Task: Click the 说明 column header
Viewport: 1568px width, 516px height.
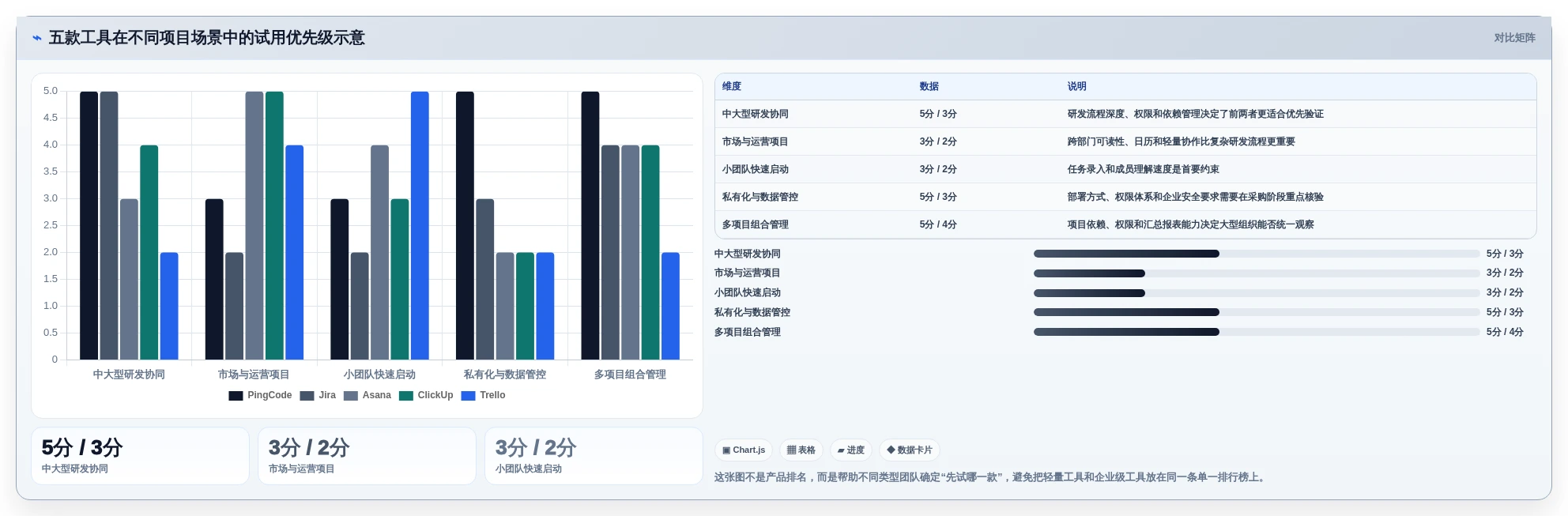Action: [1077, 87]
